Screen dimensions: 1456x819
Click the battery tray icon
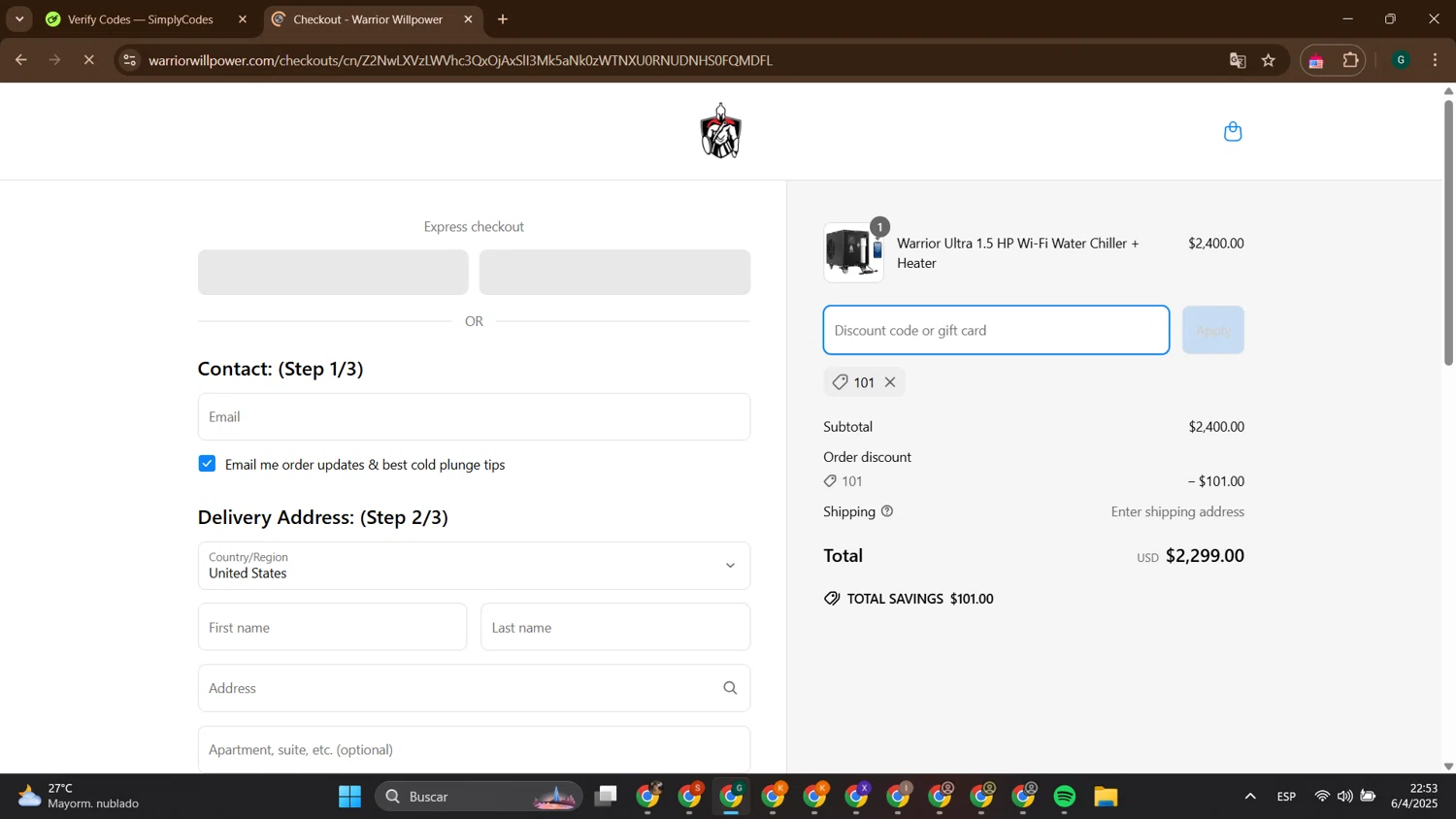pos(1368,797)
